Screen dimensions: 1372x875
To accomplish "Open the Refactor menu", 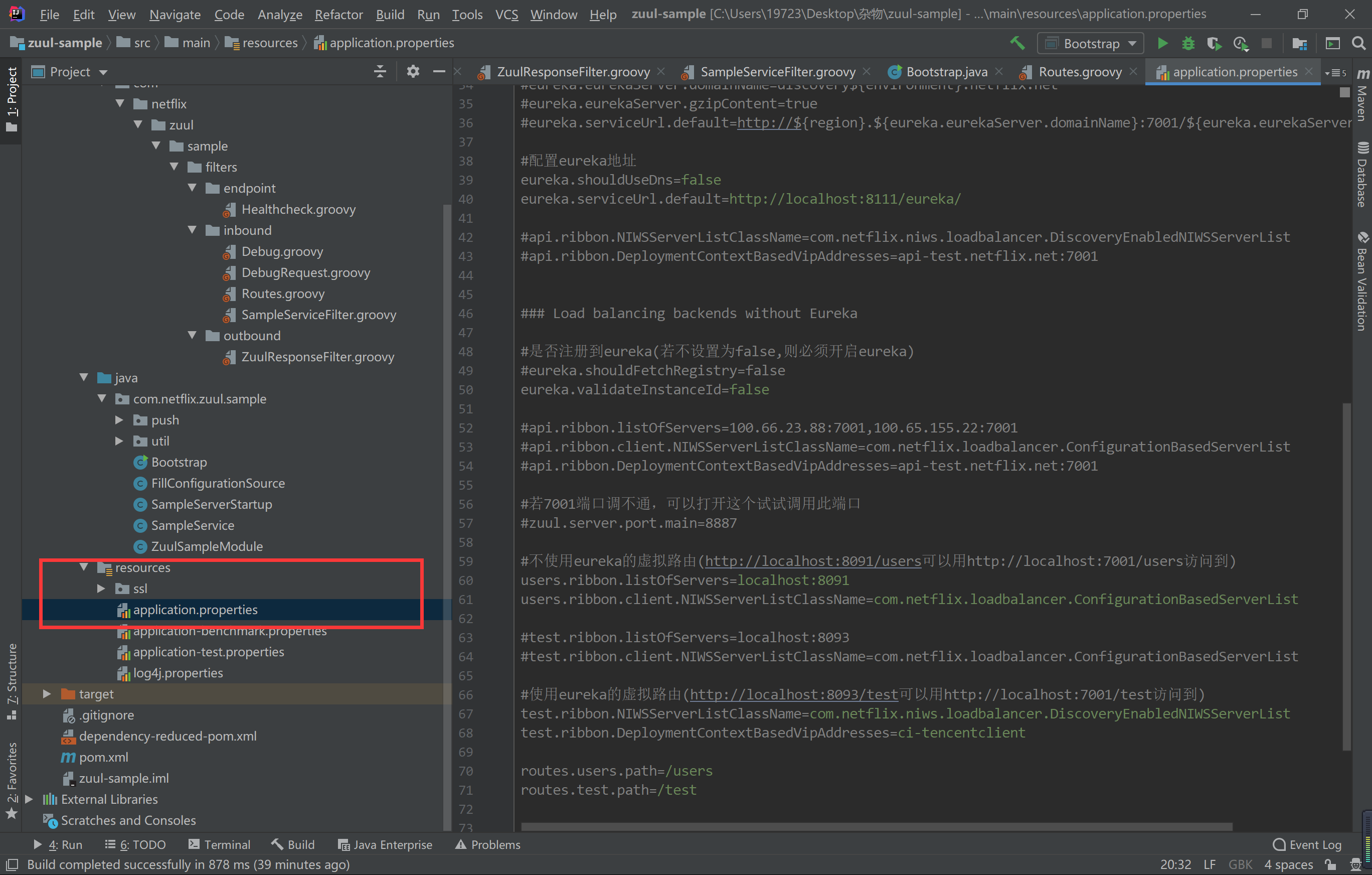I will pyautogui.click(x=338, y=14).
